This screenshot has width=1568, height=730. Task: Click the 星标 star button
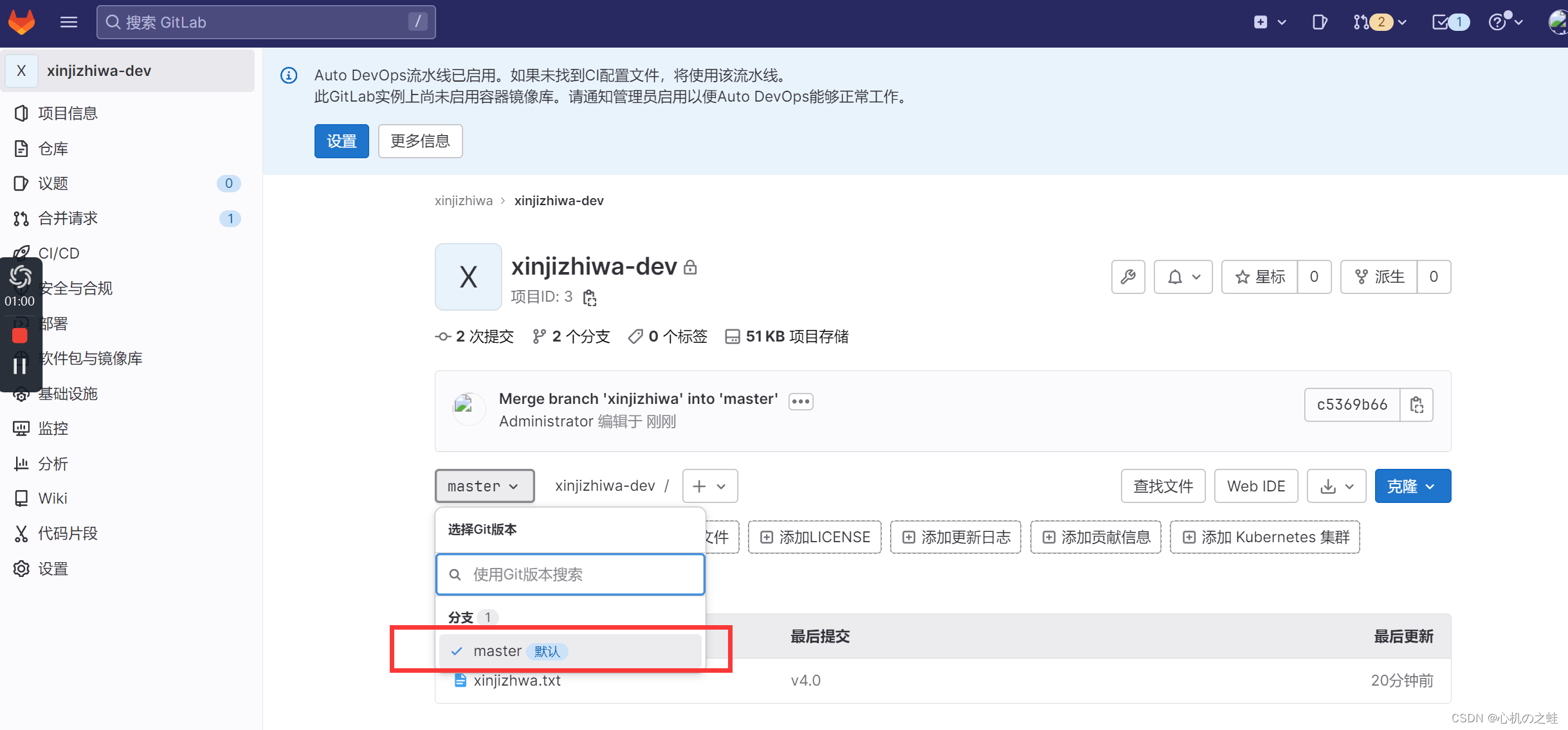pyautogui.click(x=1259, y=277)
